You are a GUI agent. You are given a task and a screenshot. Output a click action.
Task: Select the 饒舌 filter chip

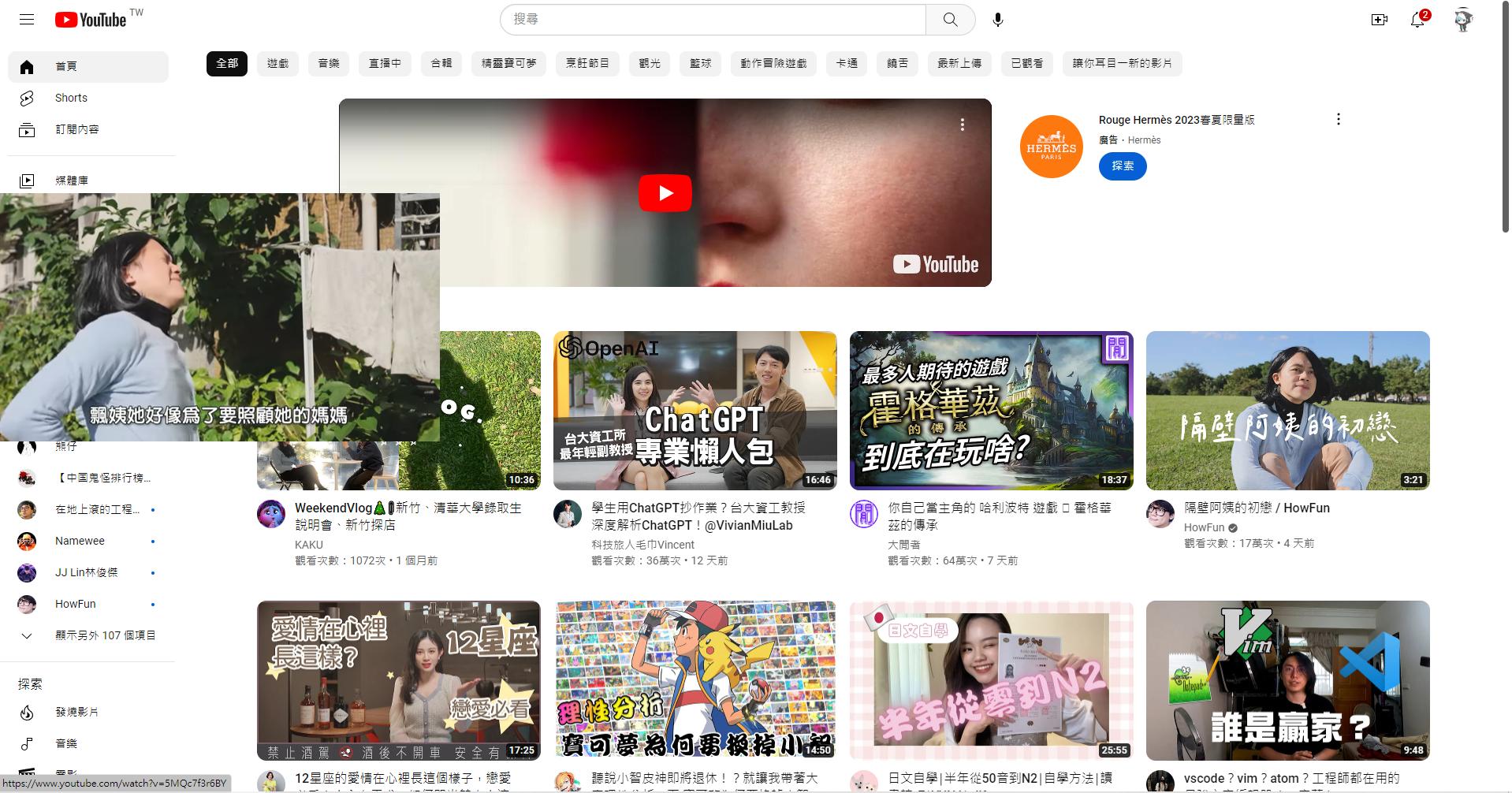tap(897, 63)
